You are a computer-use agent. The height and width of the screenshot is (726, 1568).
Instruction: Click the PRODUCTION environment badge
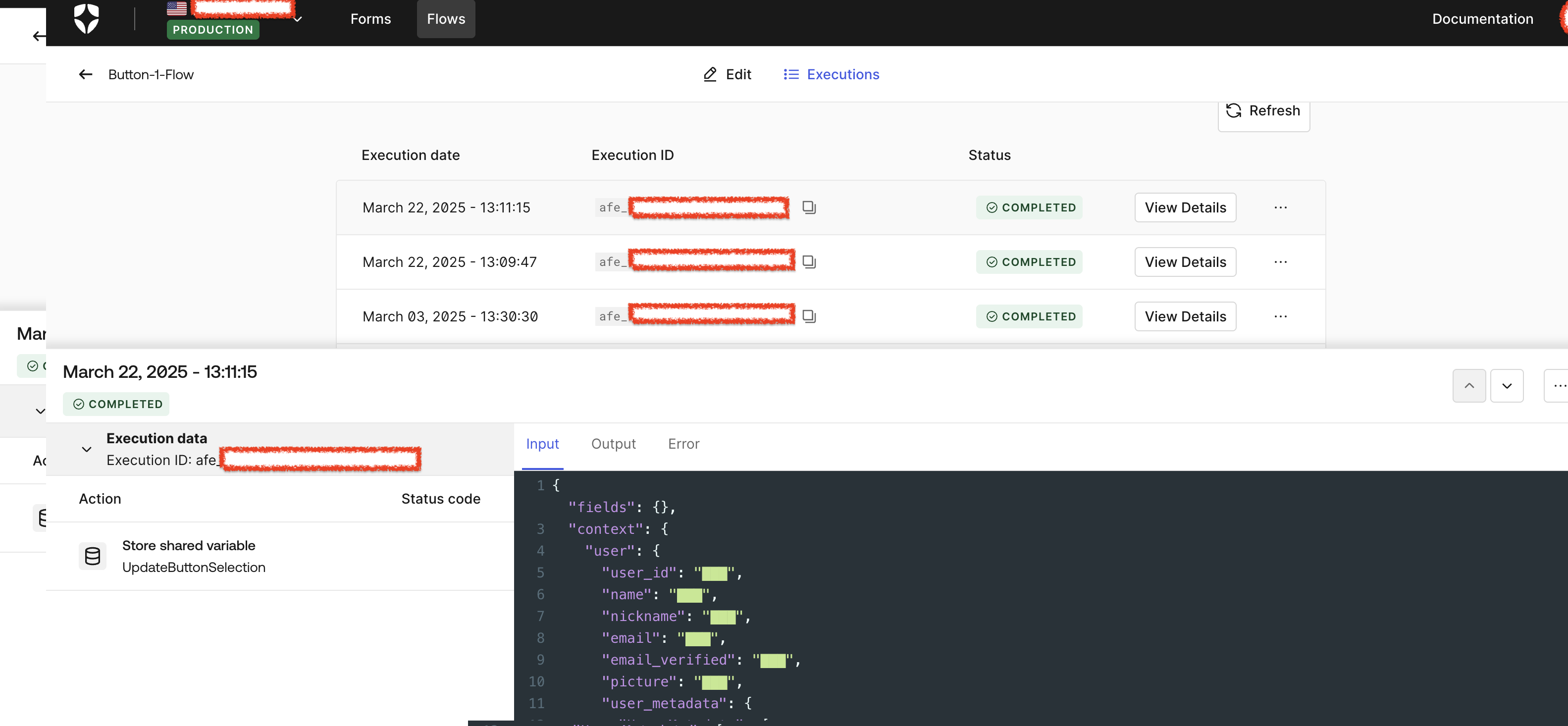click(213, 29)
